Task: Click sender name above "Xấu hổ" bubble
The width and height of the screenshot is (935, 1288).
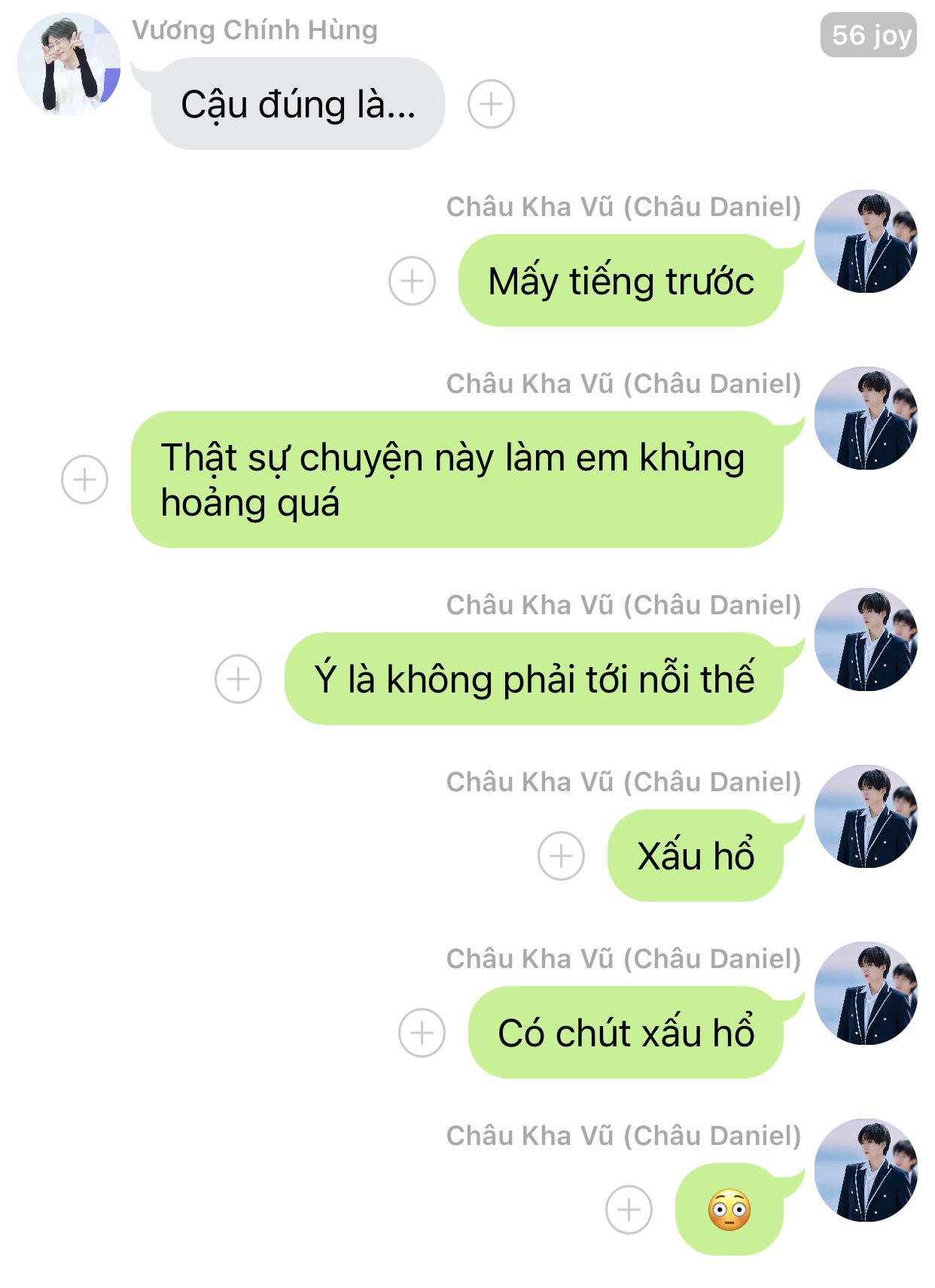Action: tap(623, 782)
